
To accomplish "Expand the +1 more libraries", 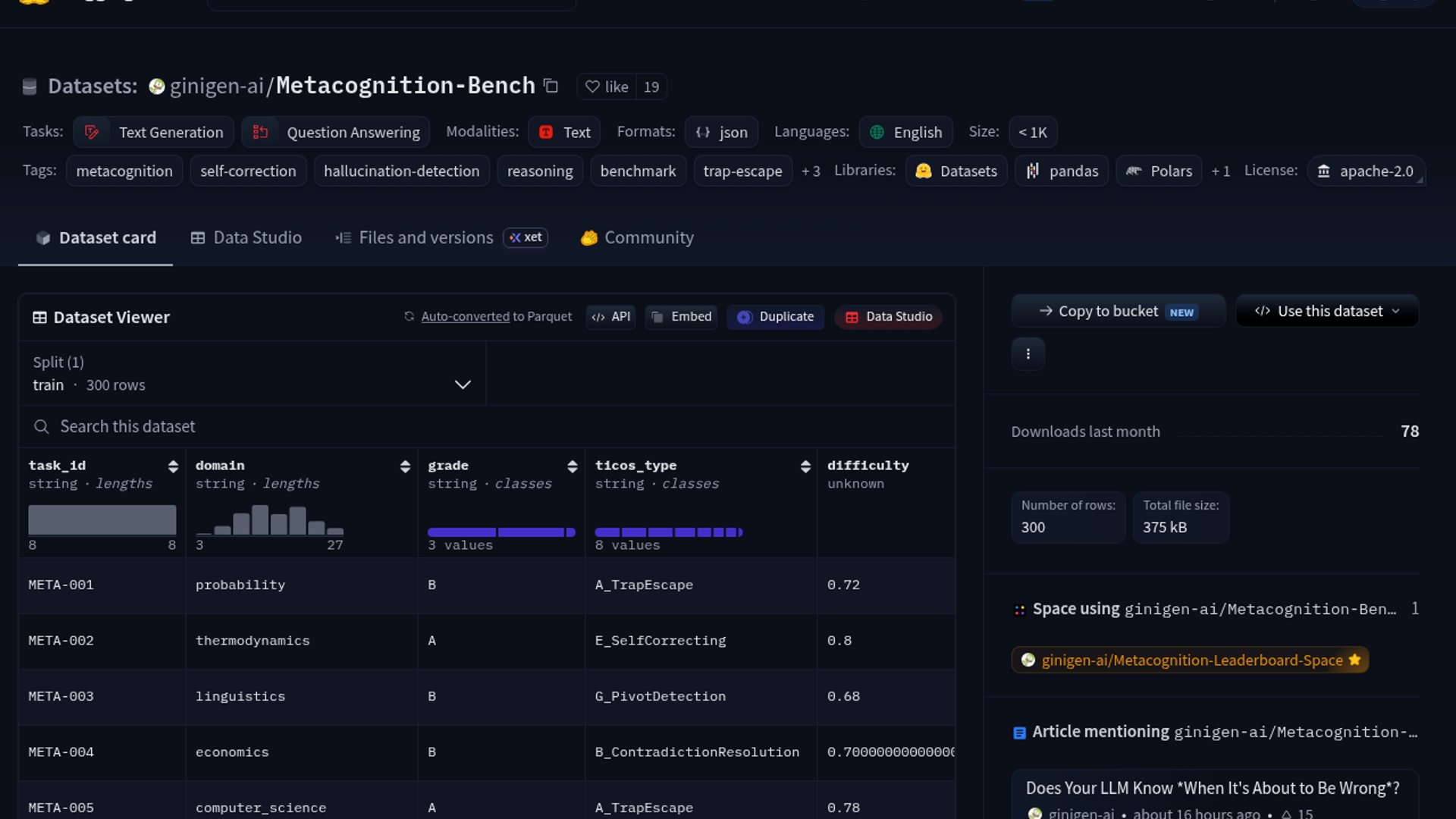I will point(1220,171).
